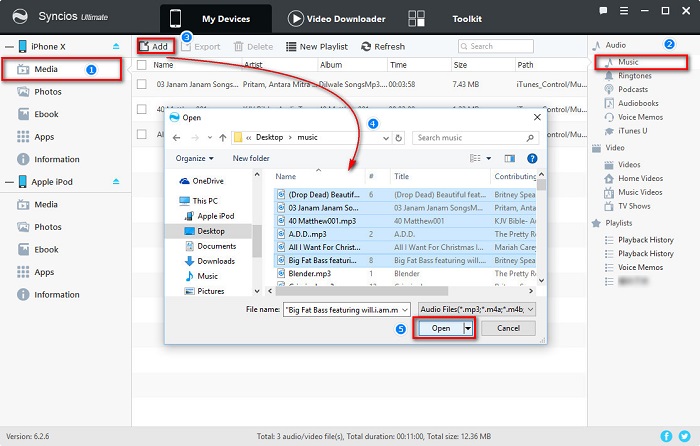Image resolution: width=700 pixels, height=446 pixels.
Task: Open the Audio Files type filter dropdown
Action: click(476, 309)
